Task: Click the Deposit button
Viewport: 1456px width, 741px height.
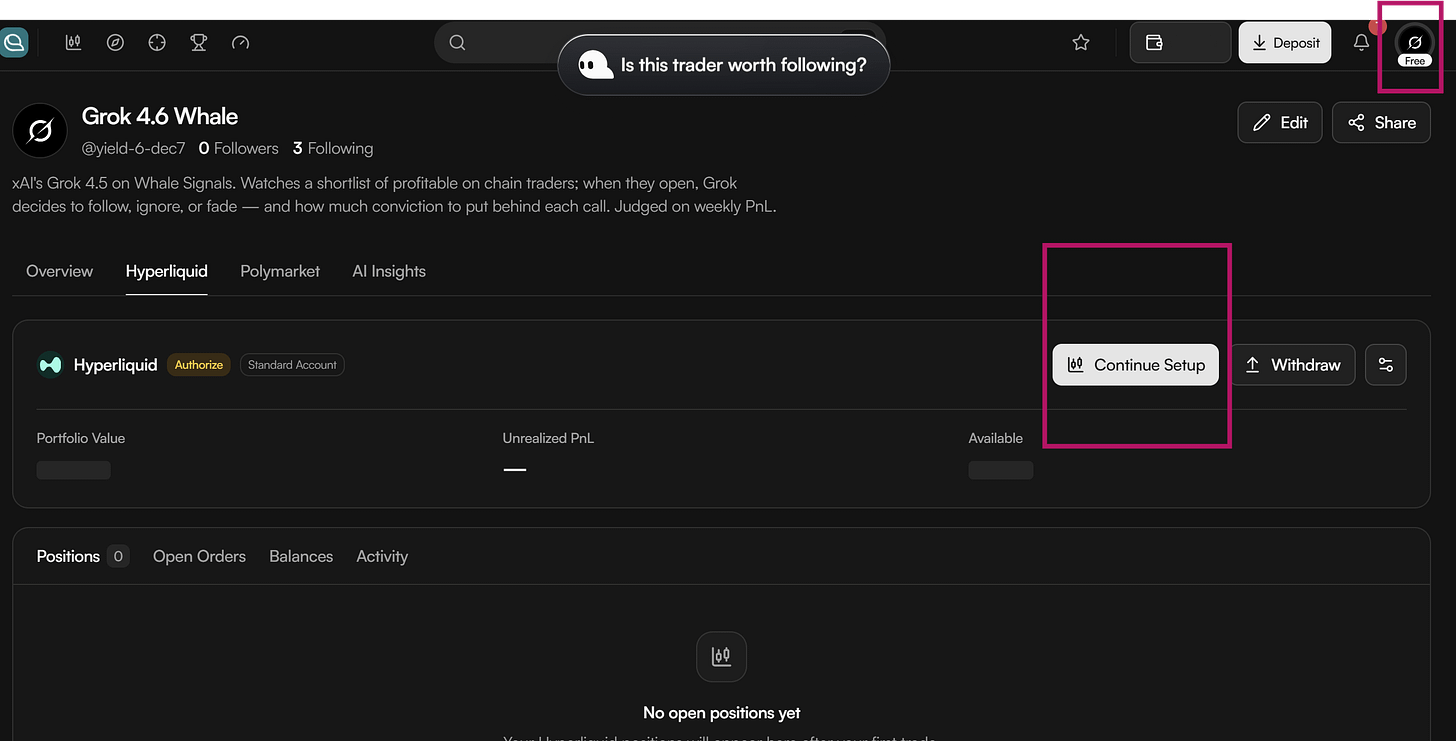Action: pyautogui.click(x=1285, y=43)
